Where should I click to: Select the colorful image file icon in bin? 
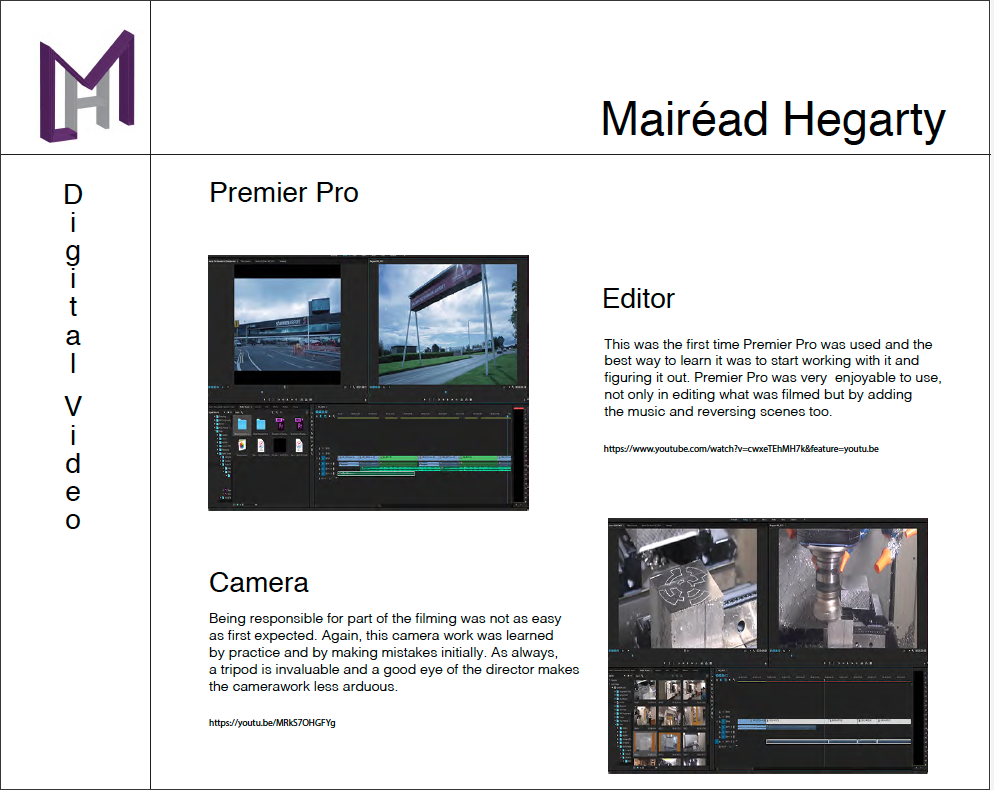pyautogui.click(x=242, y=446)
